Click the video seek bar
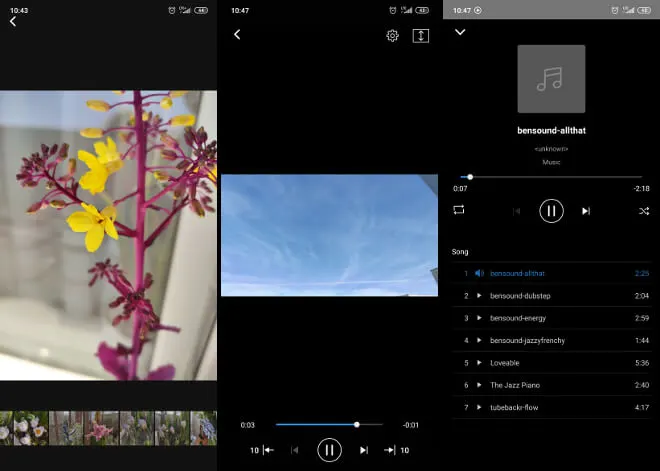The height and width of the screenshot is (471, 660). 328,424
